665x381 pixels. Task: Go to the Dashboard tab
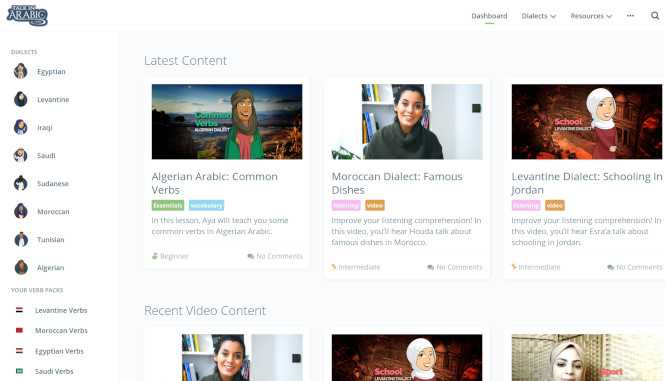click(489, 16)
